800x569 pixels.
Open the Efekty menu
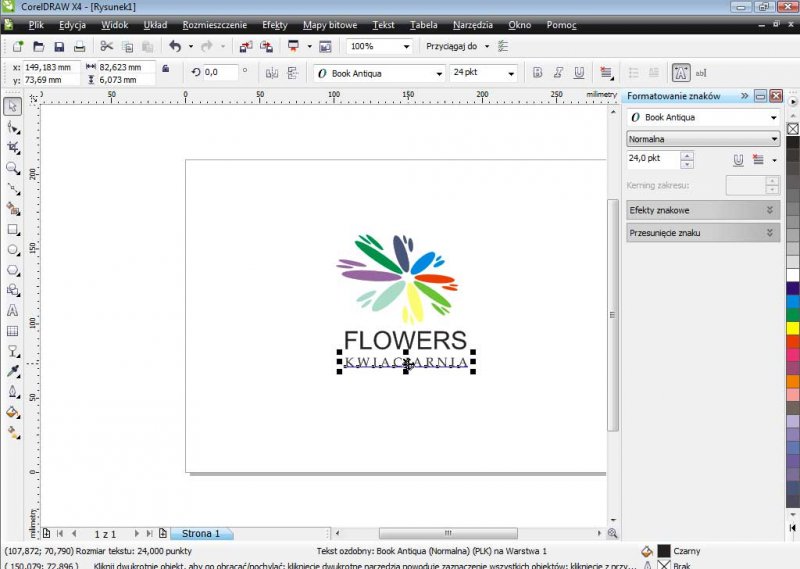(x=274, y=24)
